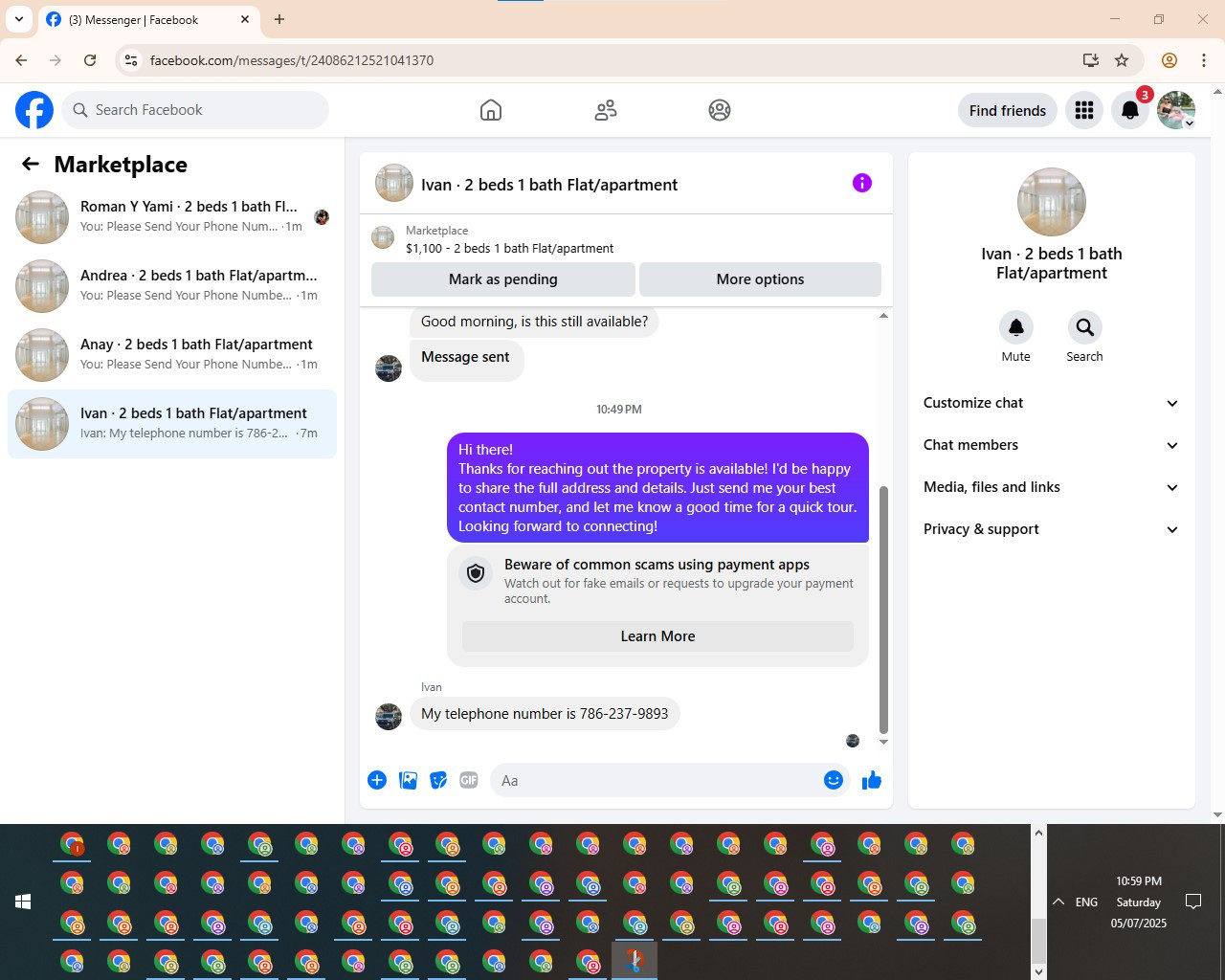This screenshot has width=1225, height=980.
Task: Open Windows notification center
Action: (x=1193, y=902)
